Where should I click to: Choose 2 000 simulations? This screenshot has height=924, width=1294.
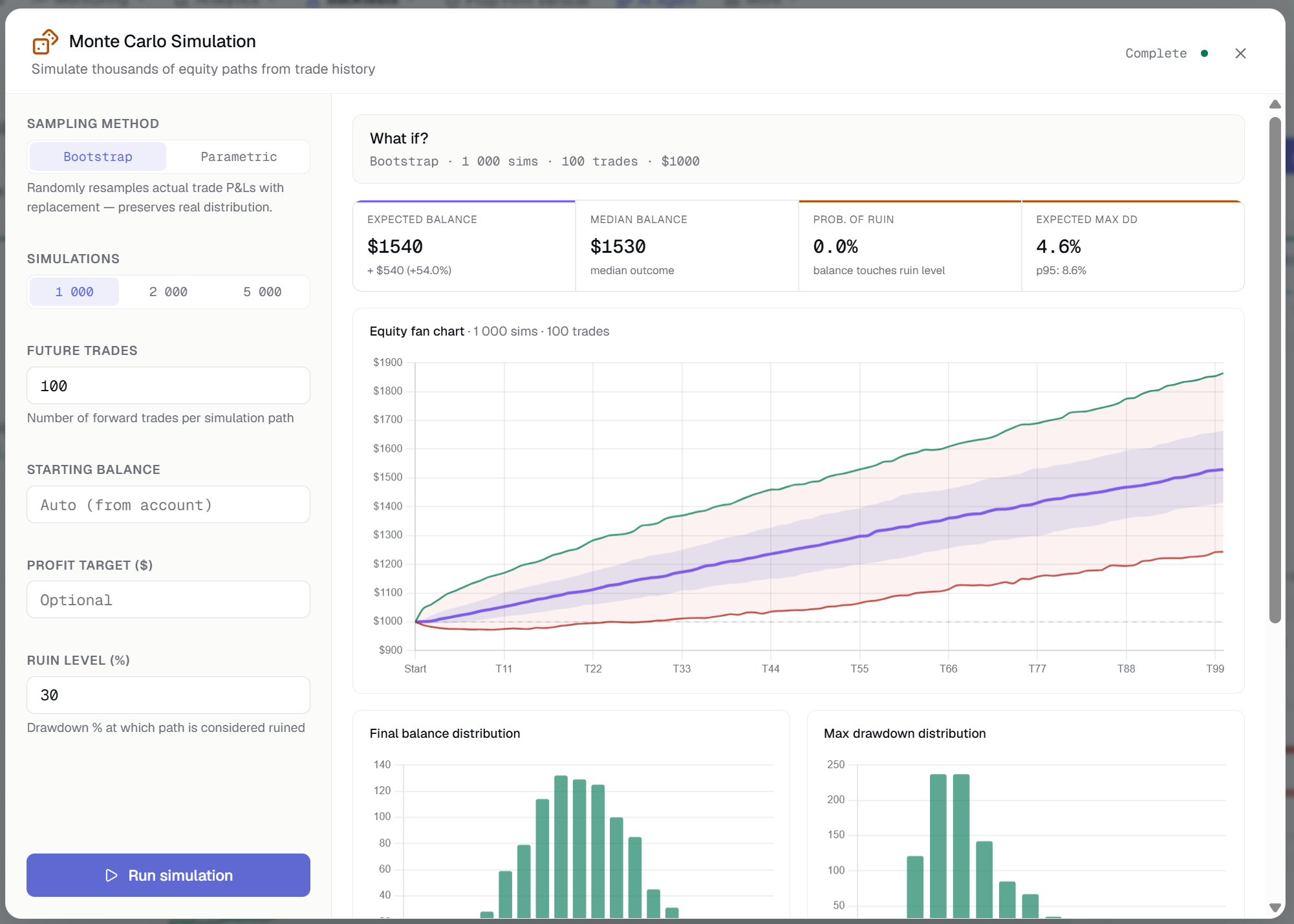point(168,292)
